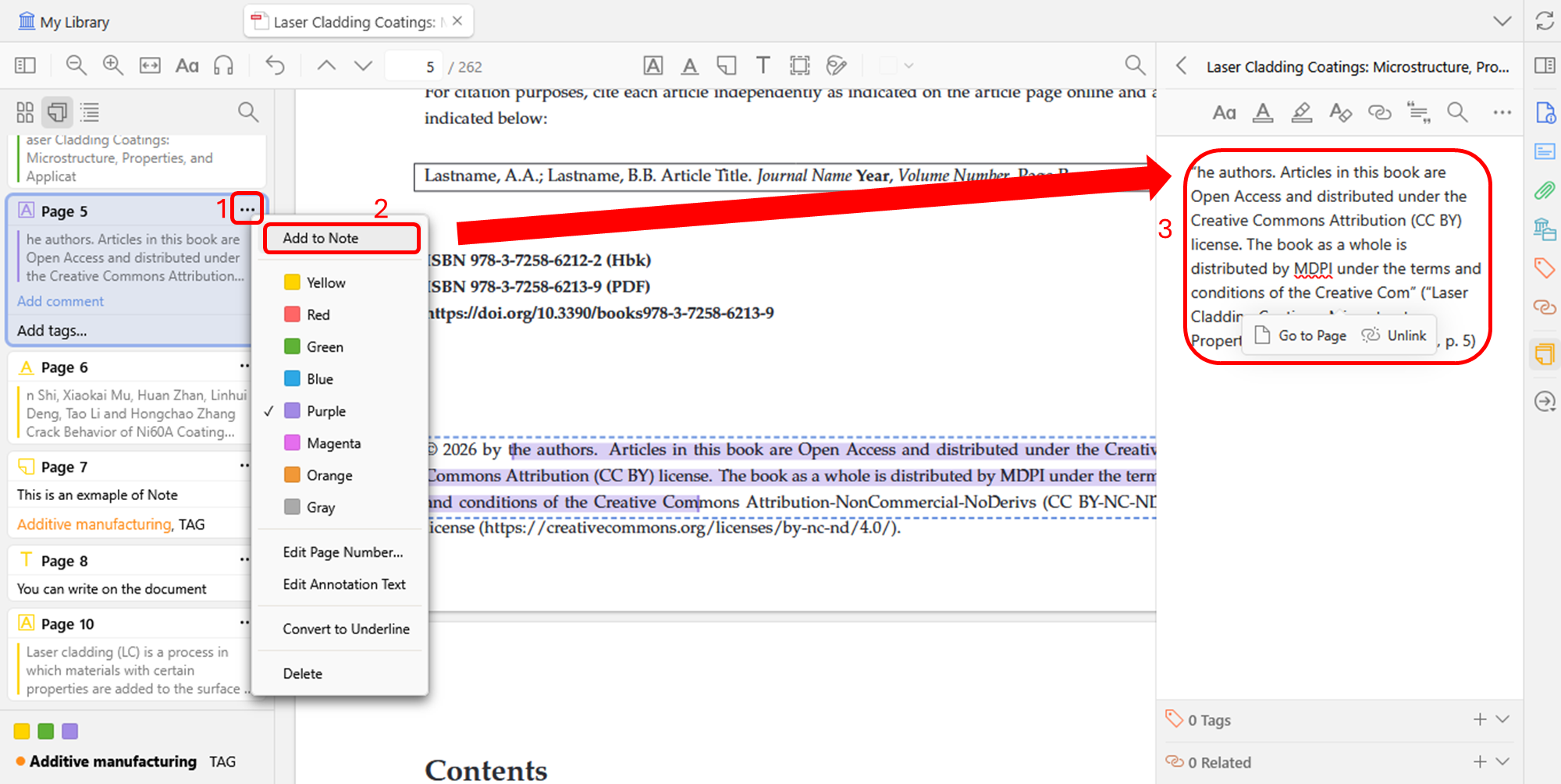1561x784 pixels.
Task: Expand the 0 Related section
Action: pos(1502,761)
